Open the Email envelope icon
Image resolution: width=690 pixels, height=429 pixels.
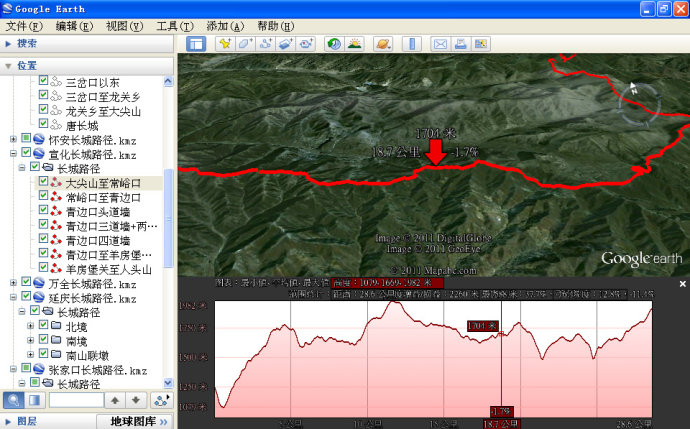click(440, 44)
